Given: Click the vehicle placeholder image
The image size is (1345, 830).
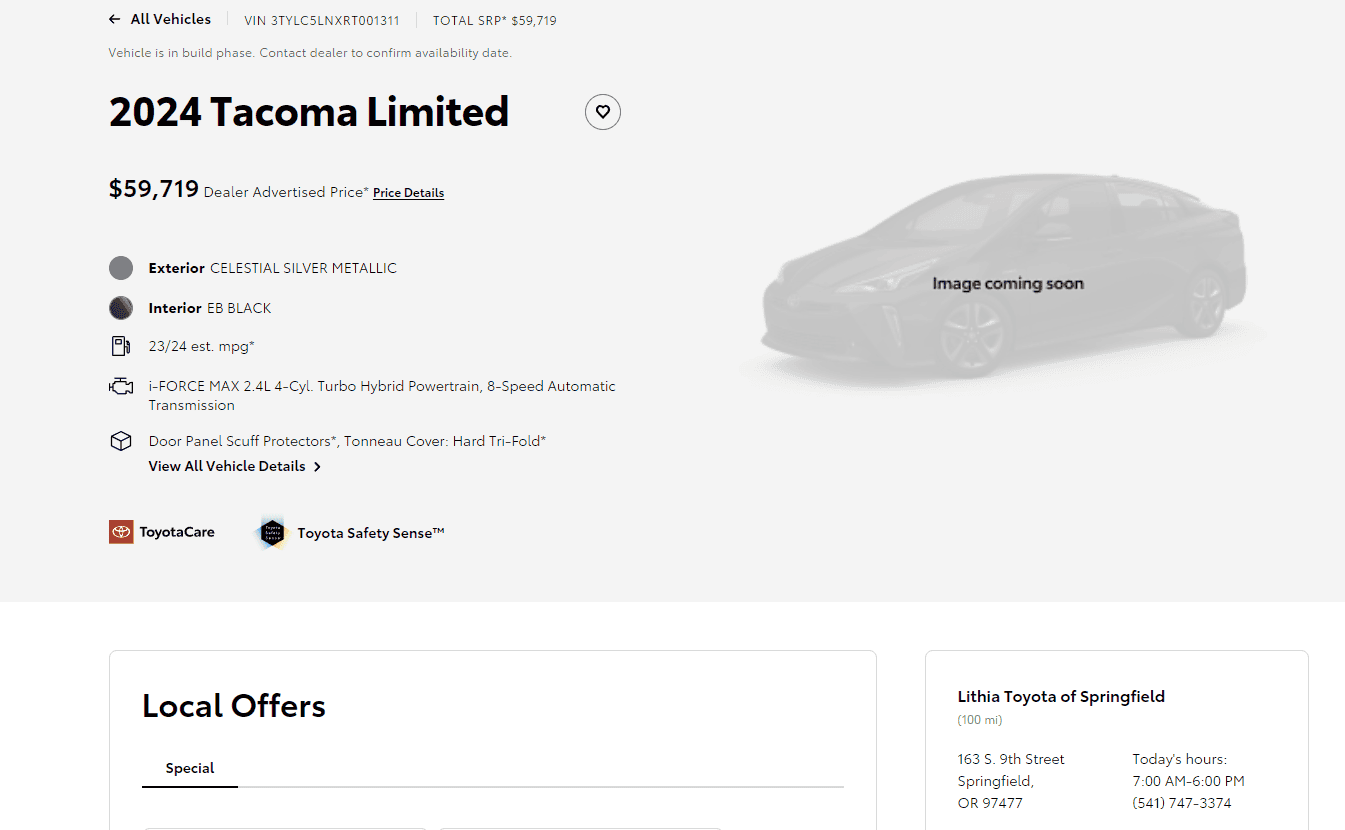Looking at the screenshot, I should click(x=1007, y=283).
